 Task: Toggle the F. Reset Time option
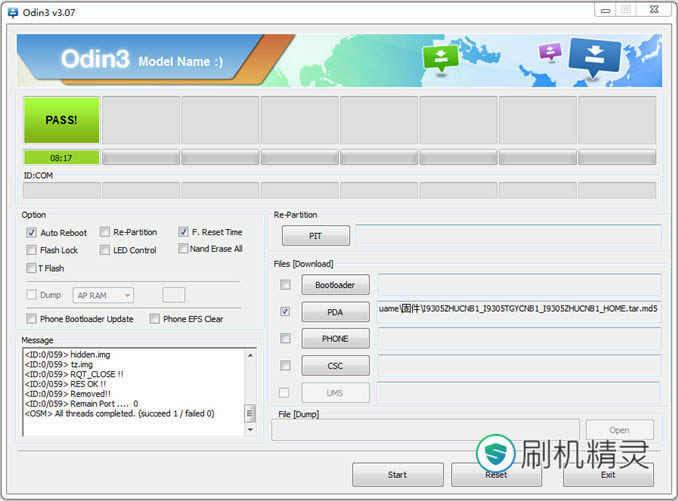pos(183,232)
